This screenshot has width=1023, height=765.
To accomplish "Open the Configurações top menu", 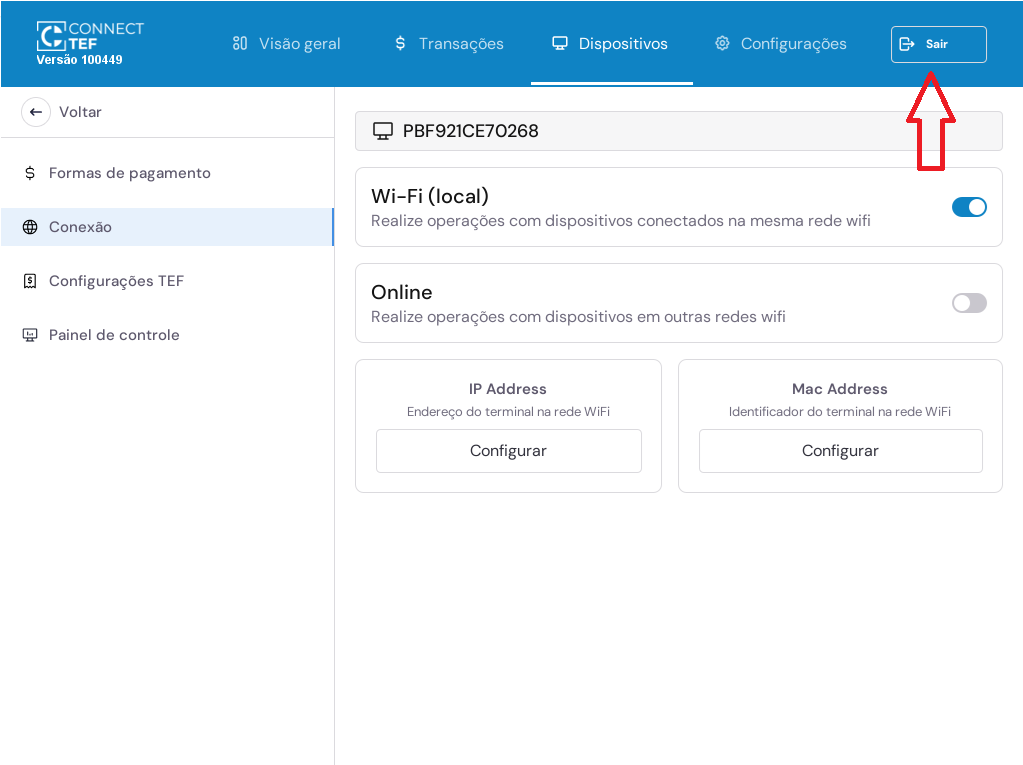I will coord(793,43).
